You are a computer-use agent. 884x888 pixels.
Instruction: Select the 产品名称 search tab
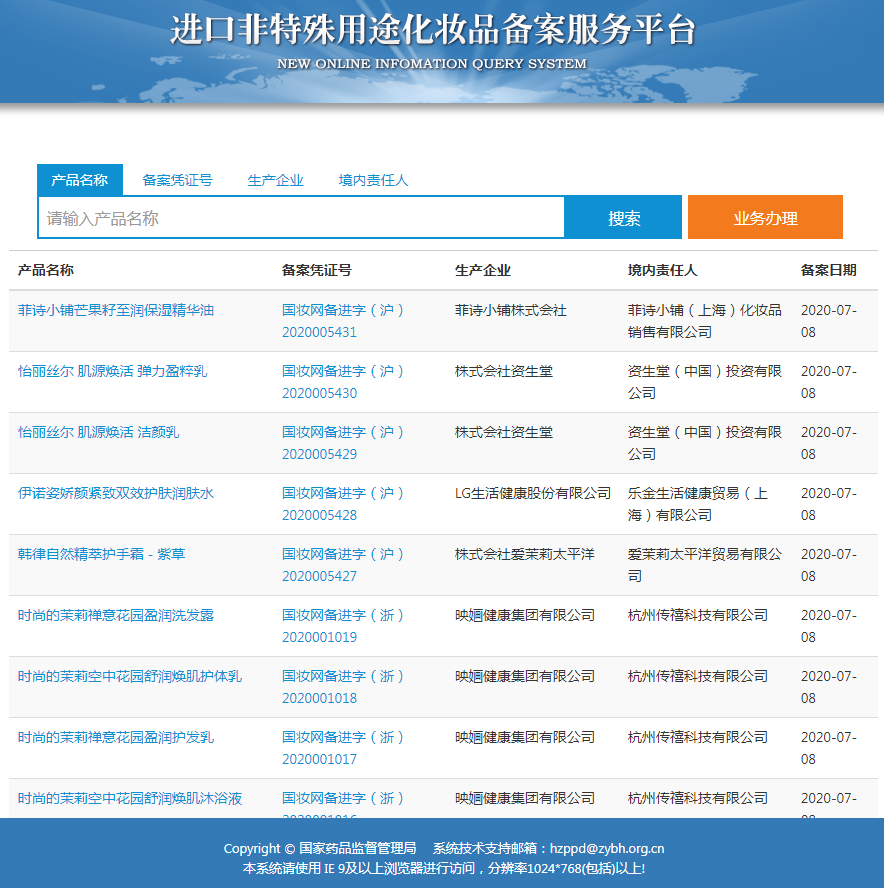pos(80,180)
